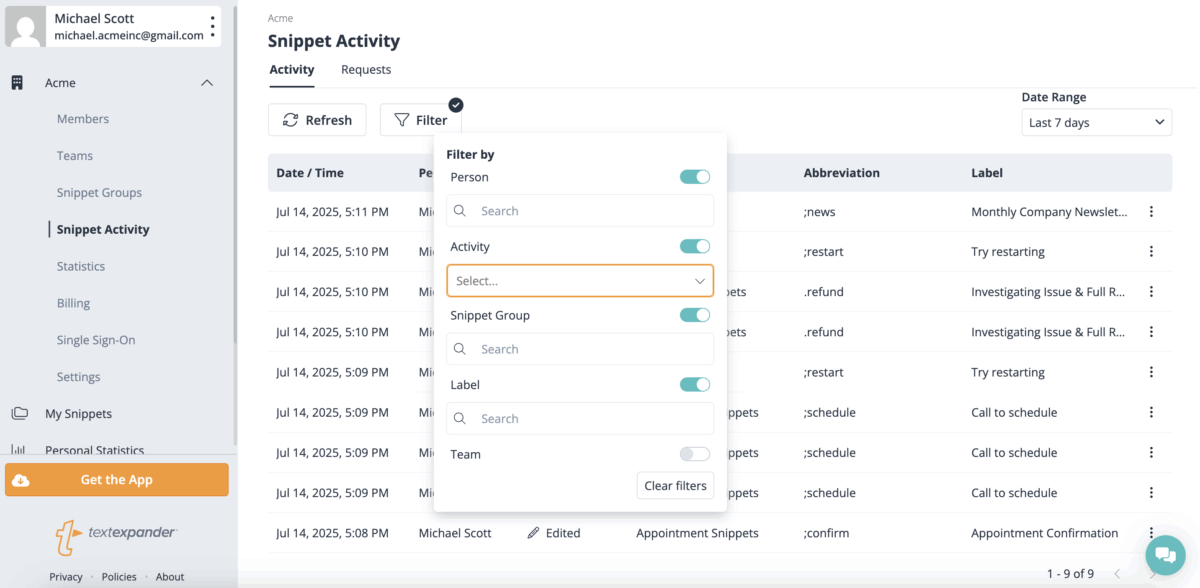Open Single Sign-On in the sidebar
The height and width of the screenshot is (588, 1200).
click(96, 340)
